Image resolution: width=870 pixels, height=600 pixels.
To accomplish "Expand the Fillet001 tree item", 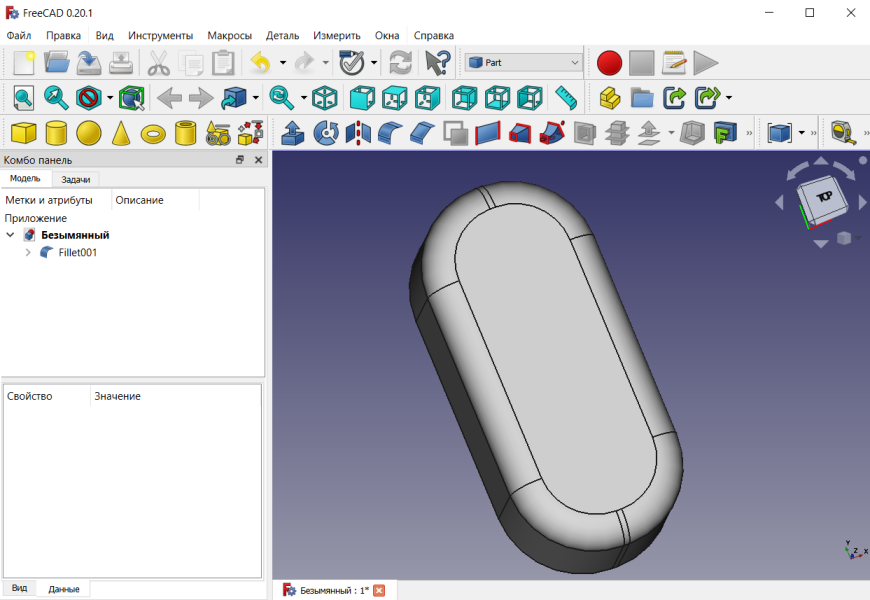I will [28, 253].
